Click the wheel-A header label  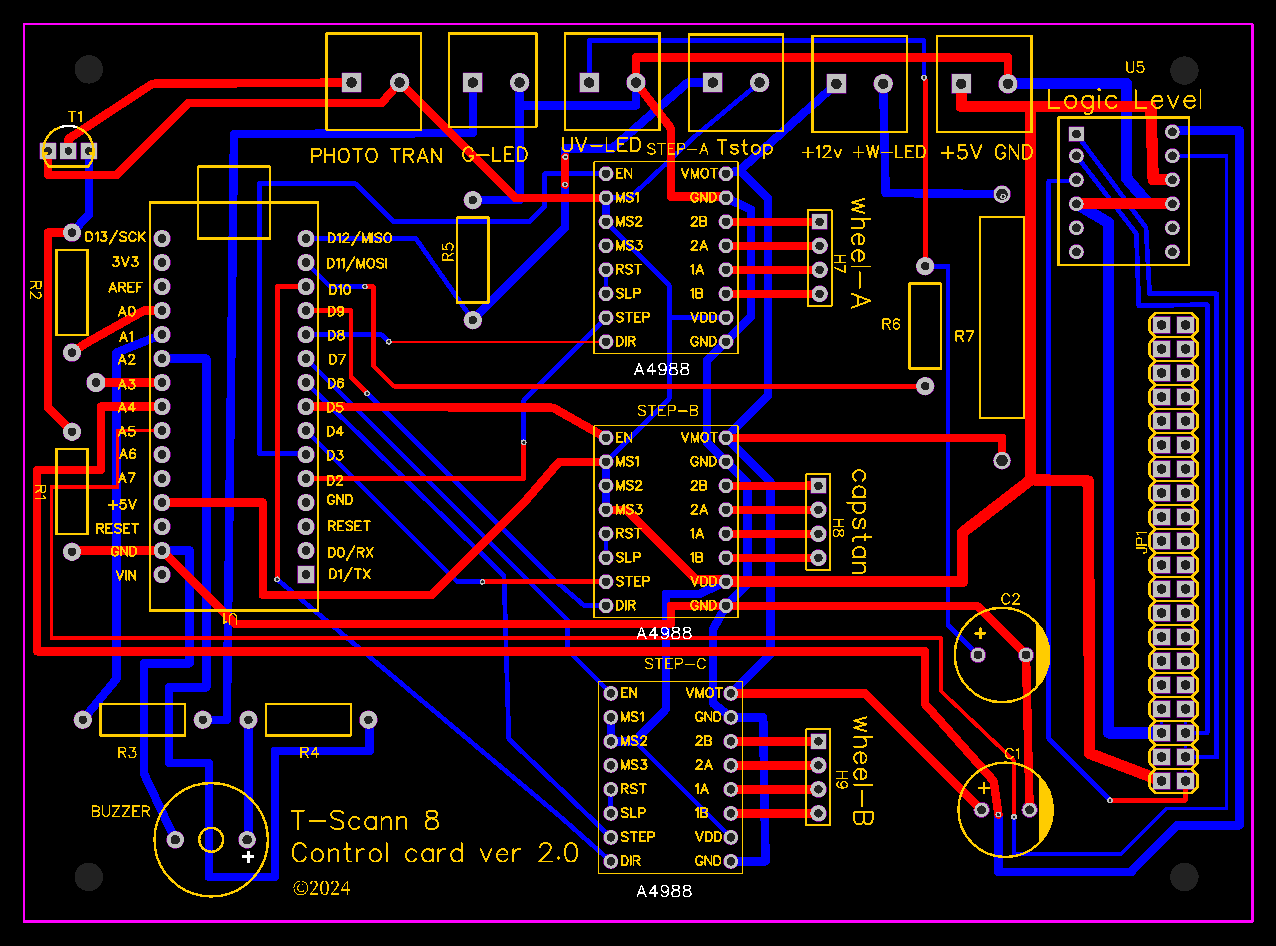tap(858, 253)
